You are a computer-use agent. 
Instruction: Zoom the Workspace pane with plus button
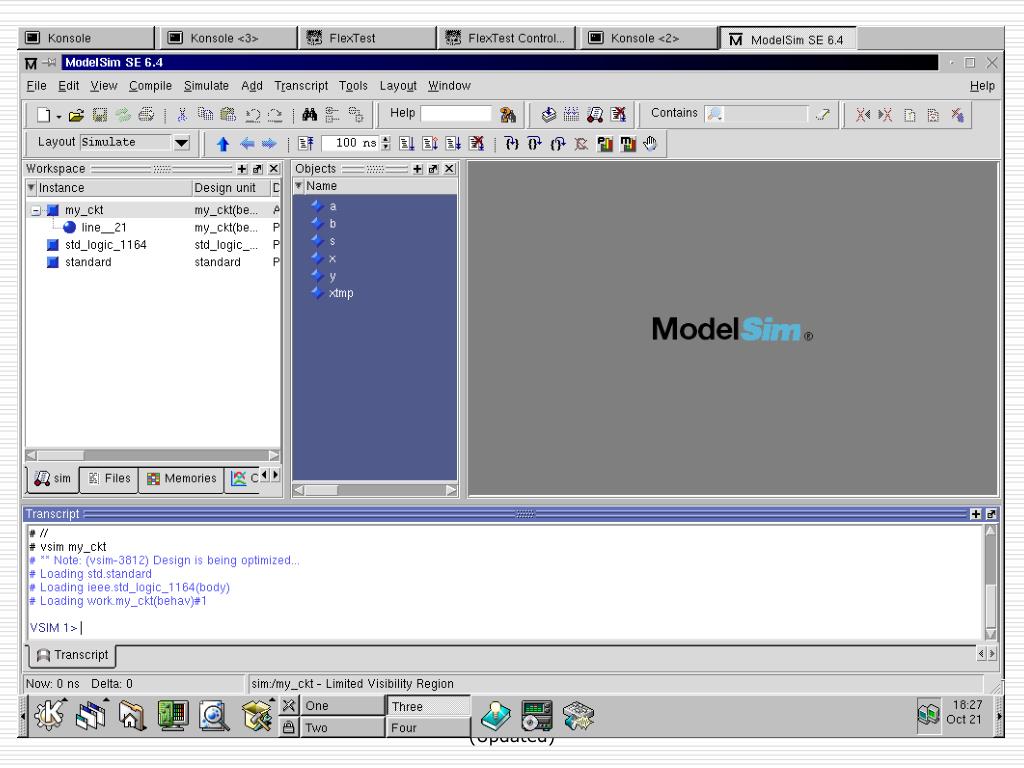pos(242,169)
